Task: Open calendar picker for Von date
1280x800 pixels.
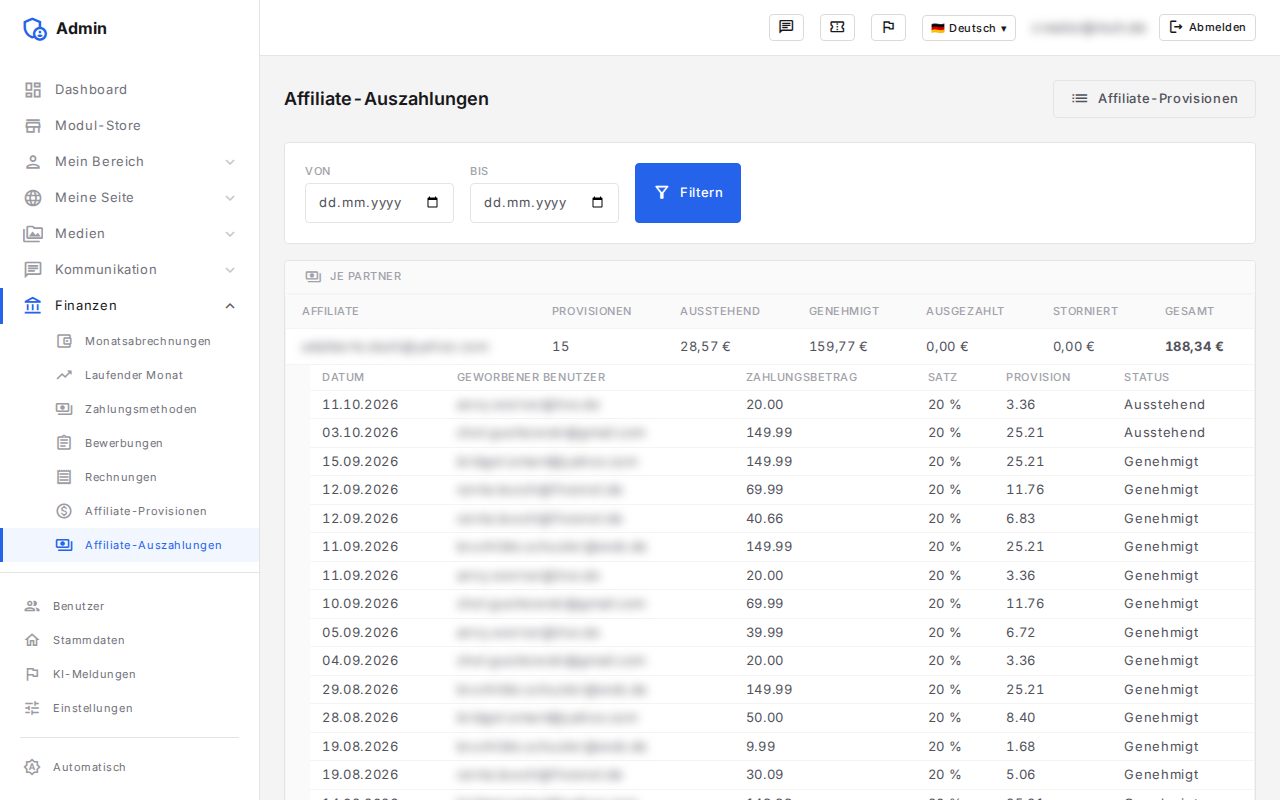Action: point(433,202)
